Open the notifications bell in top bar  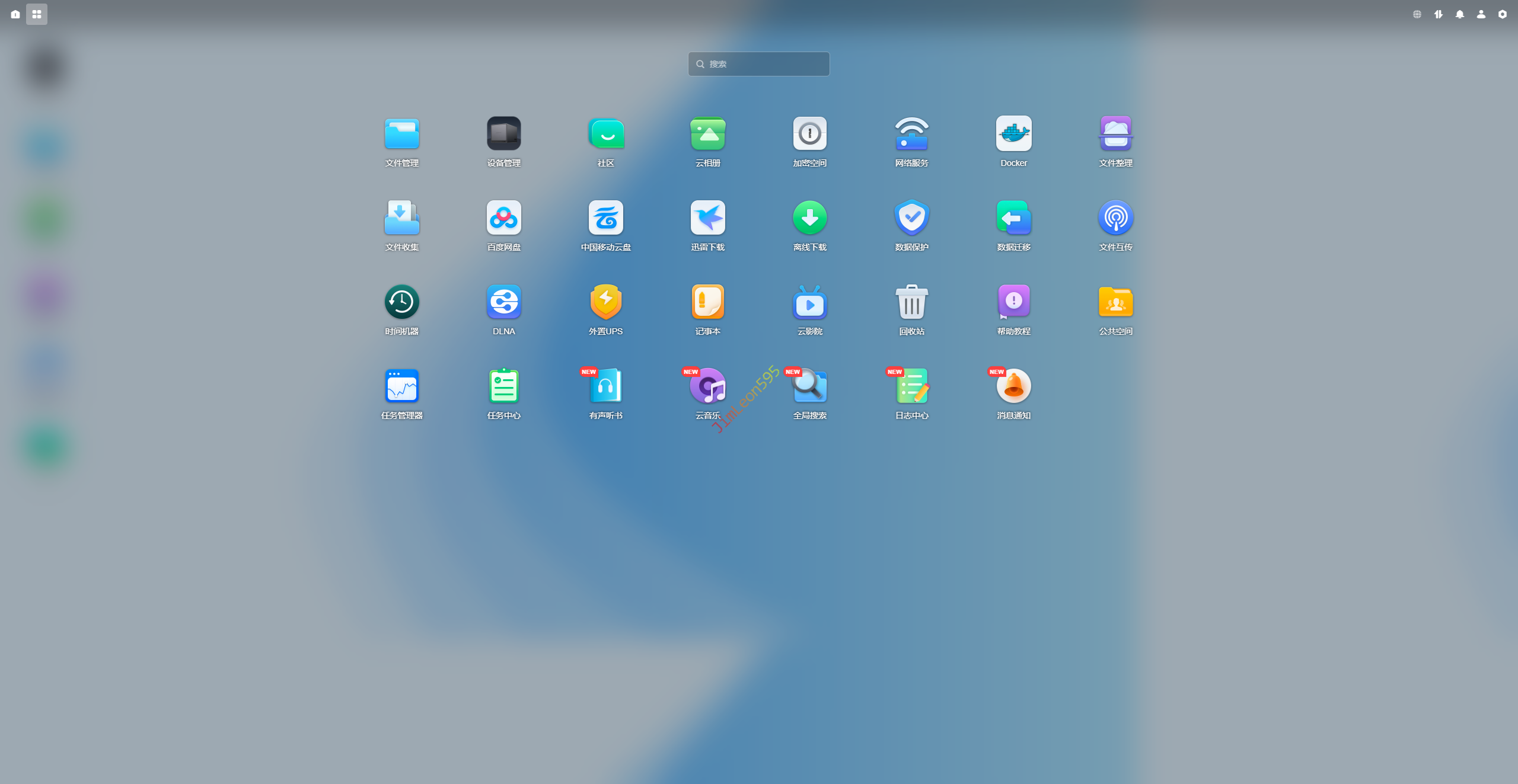[1459, 14]
